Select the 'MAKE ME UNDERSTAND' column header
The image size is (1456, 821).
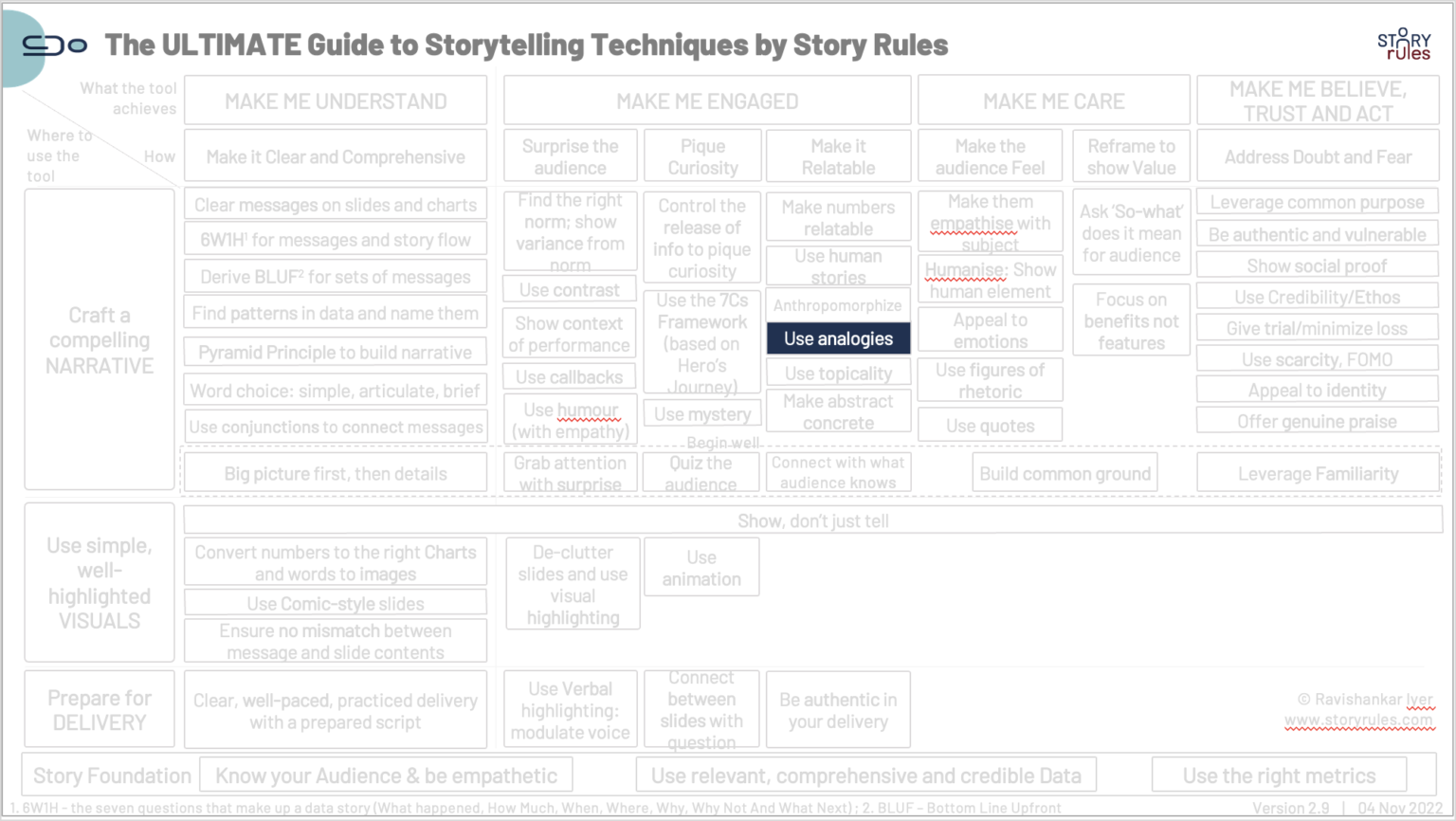(335, 100)
